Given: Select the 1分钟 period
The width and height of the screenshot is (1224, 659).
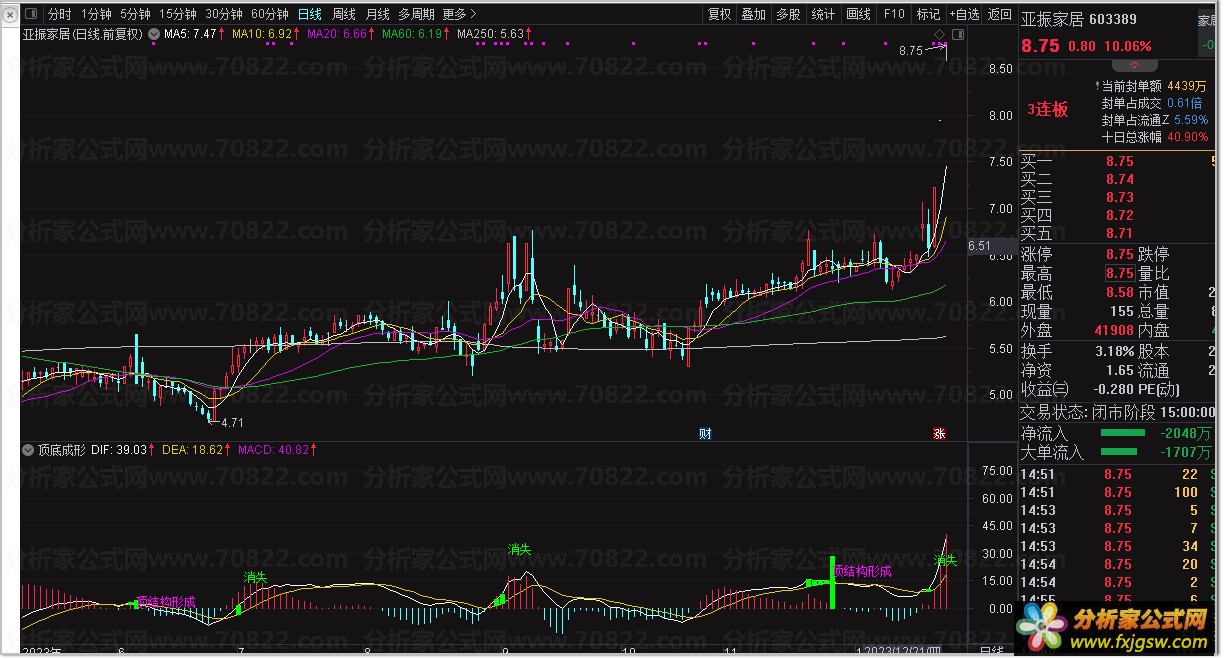Looking at the screenshot, I should tap(96, 14).
